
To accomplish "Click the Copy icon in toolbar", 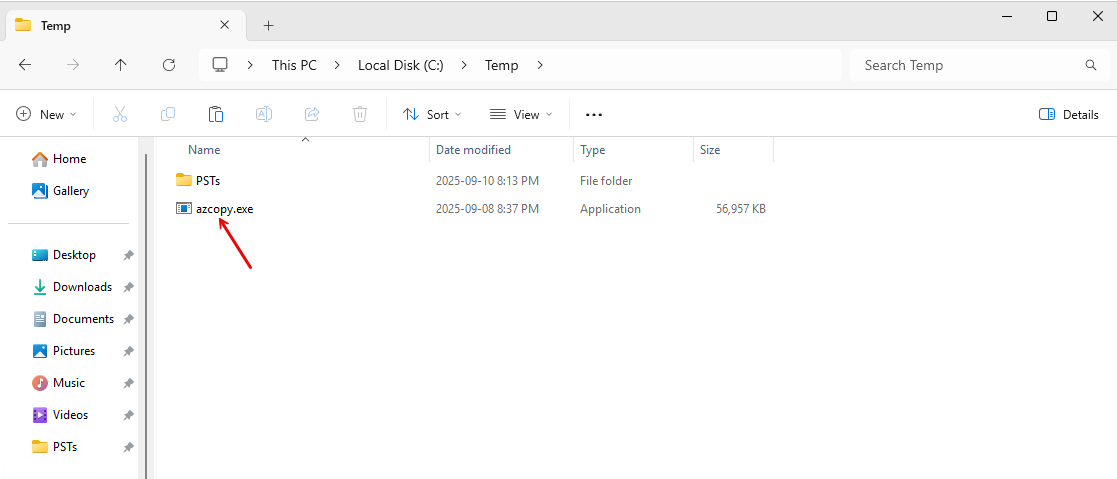I will [x=168, y=114].
